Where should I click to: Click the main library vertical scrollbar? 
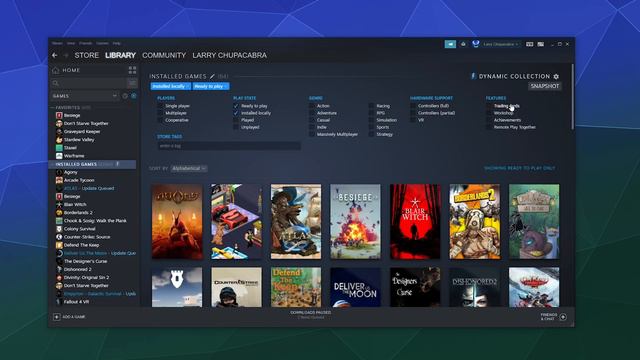[x=572, y=97]
